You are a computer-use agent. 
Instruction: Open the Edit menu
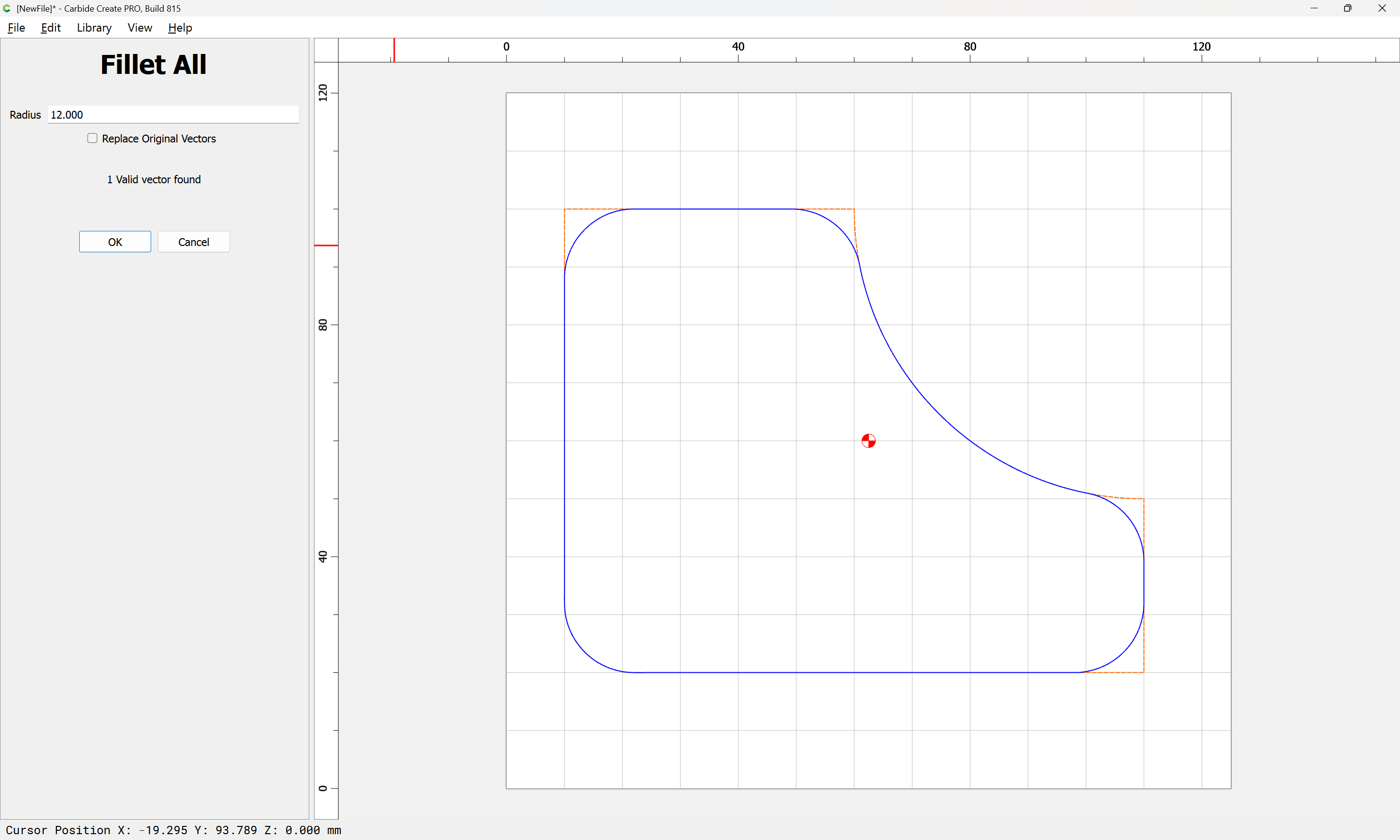51,28
